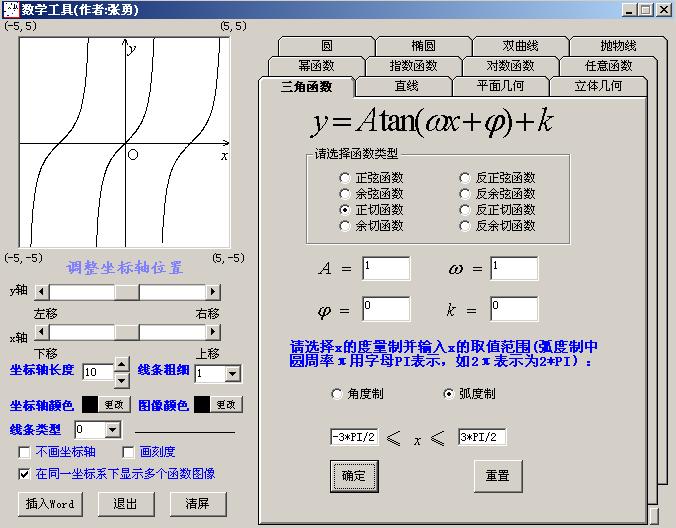Switch to 双曲线 tab
676x528 pixels.
[x=520, y=46]
